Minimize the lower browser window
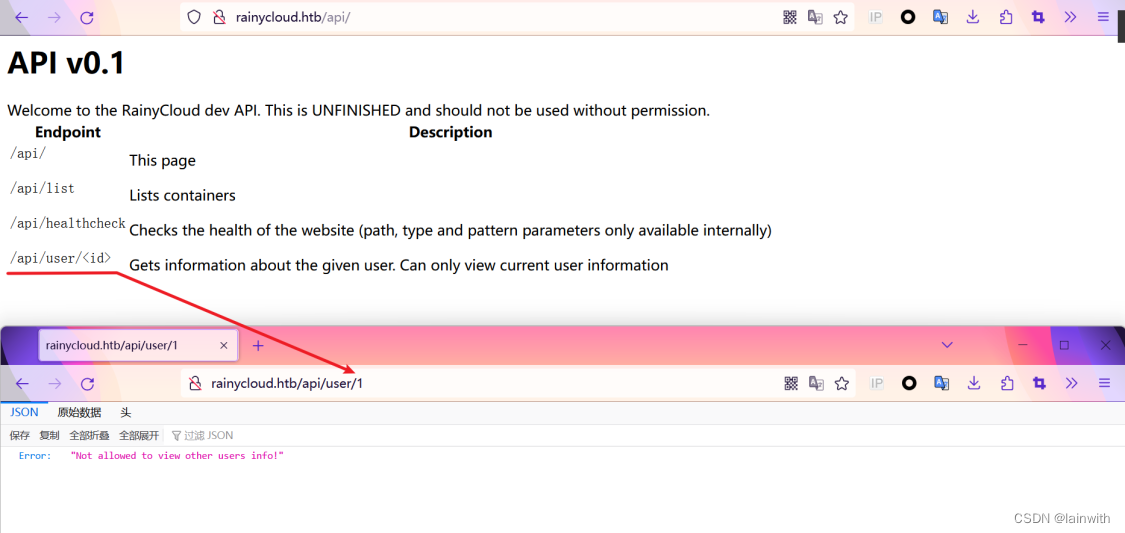 point(1022,345)
